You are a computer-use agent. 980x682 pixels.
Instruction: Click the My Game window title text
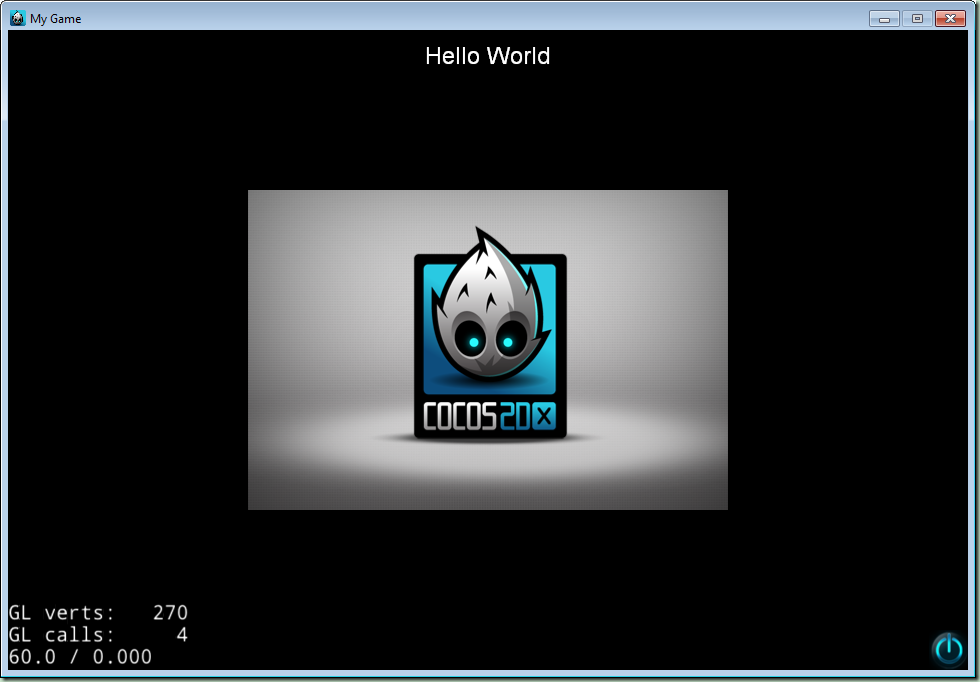point(56,19)
